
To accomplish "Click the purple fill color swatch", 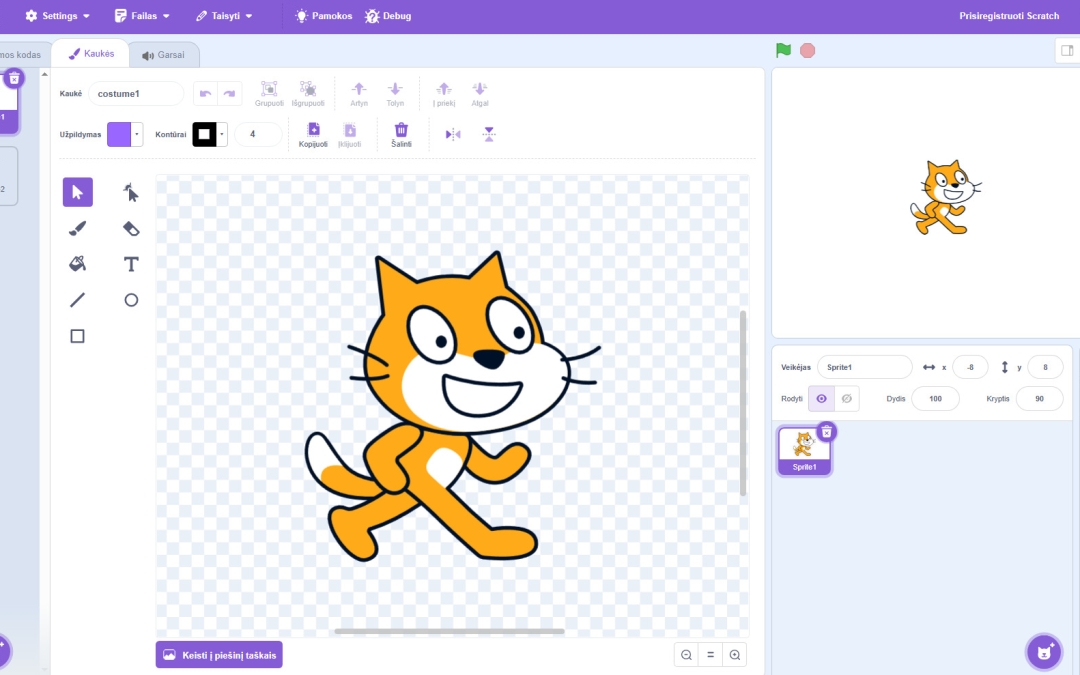I will click(x=118, y=134).
